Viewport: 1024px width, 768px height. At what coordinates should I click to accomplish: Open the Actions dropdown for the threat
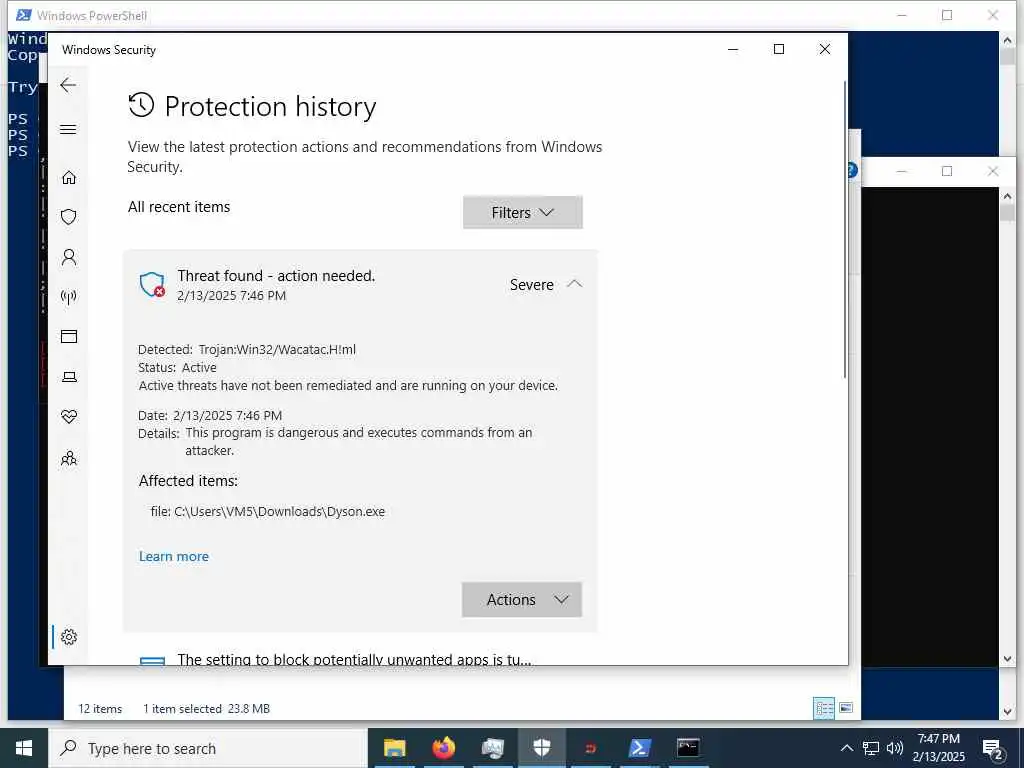pos(522,600)
